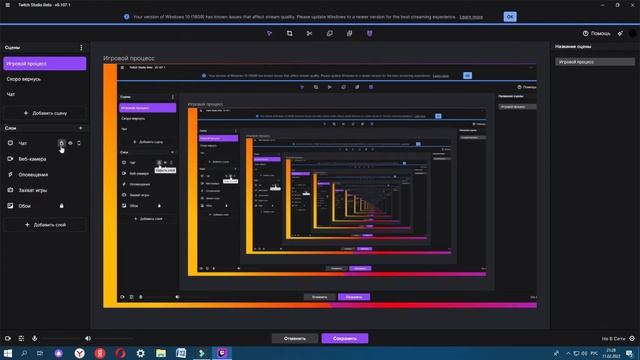Open the Сцены three-dots options menu
Image resolution: width=640 pixels, height=360 pixels.
tap(81, 48)
